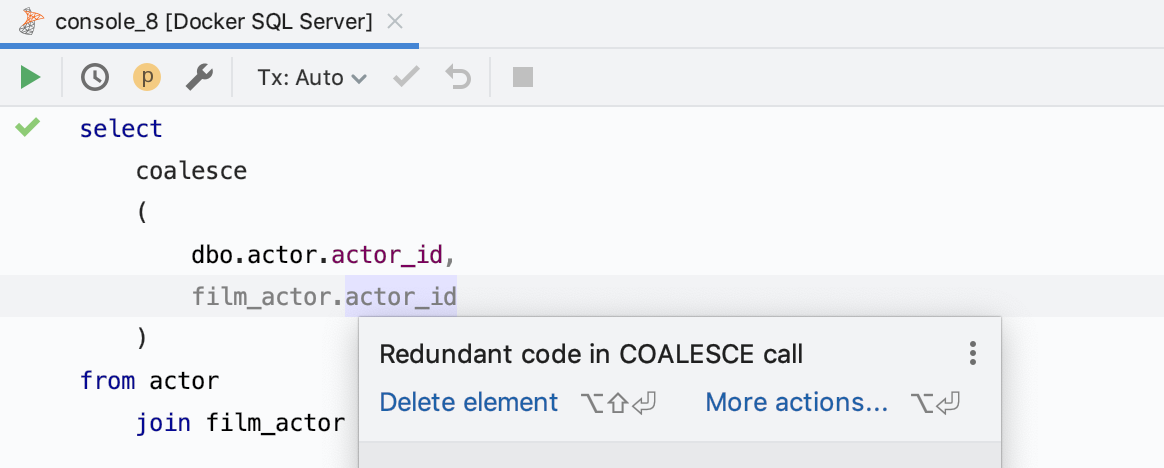Click the Commit checkmark icon
Viewport: 1164px width, 468px height.
406,77
